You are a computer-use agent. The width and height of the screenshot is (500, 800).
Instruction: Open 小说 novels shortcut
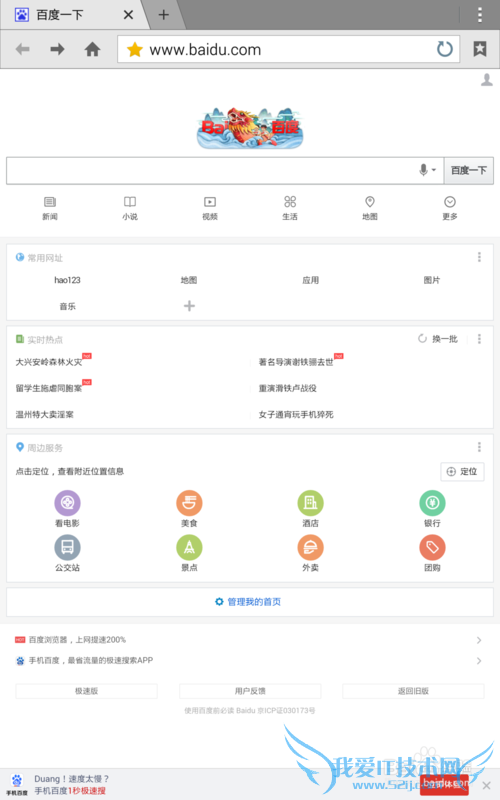click(130, 208)
